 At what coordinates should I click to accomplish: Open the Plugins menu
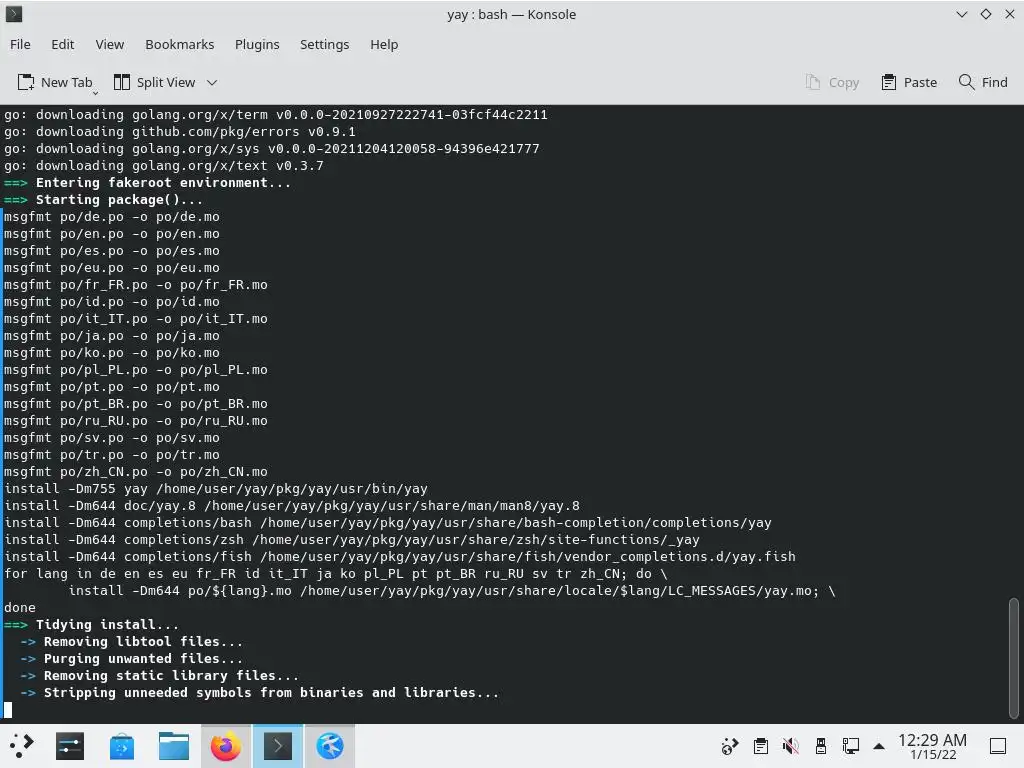point(257,44)
